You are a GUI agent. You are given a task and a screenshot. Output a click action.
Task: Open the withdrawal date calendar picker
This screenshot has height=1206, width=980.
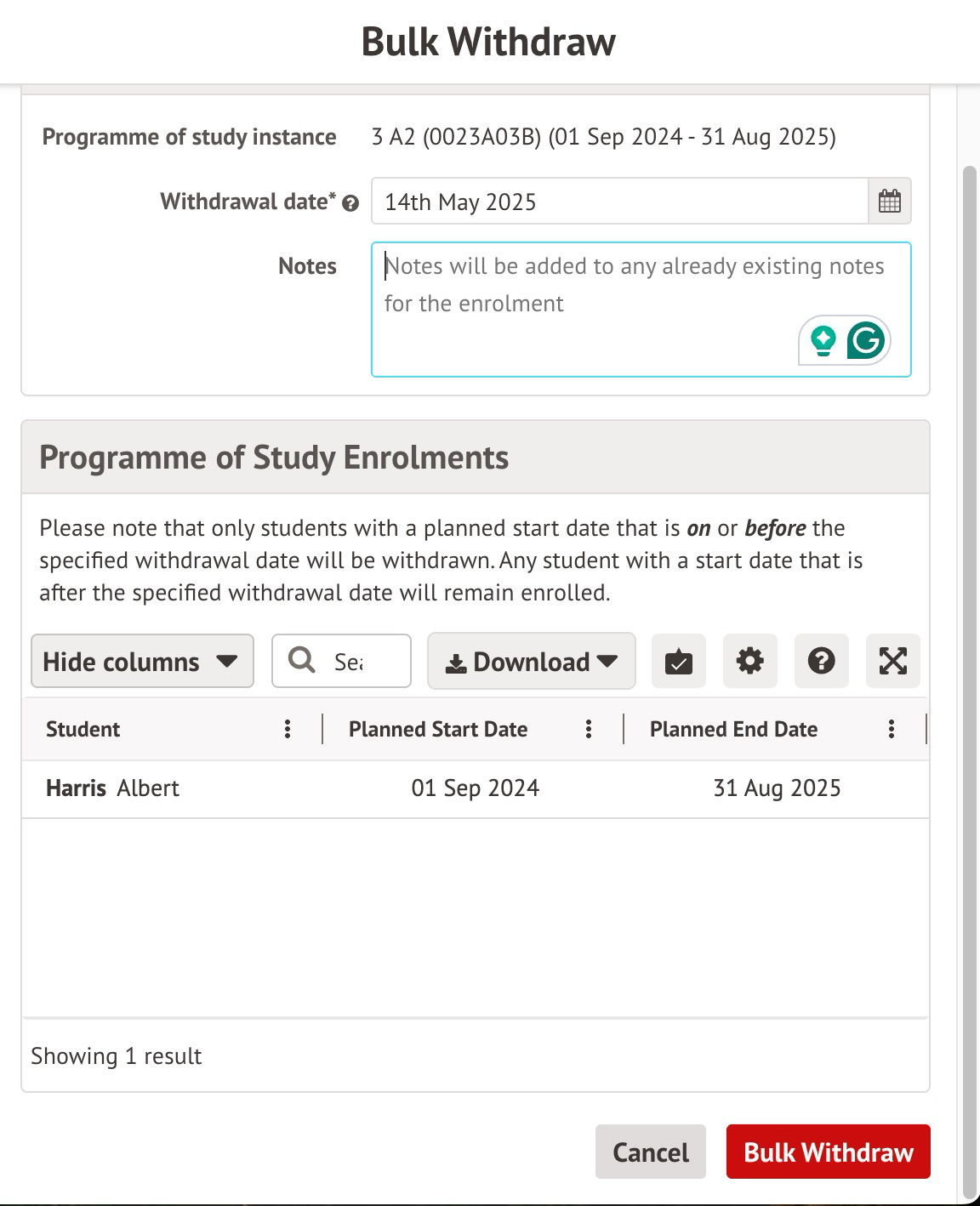coord(889,202)
